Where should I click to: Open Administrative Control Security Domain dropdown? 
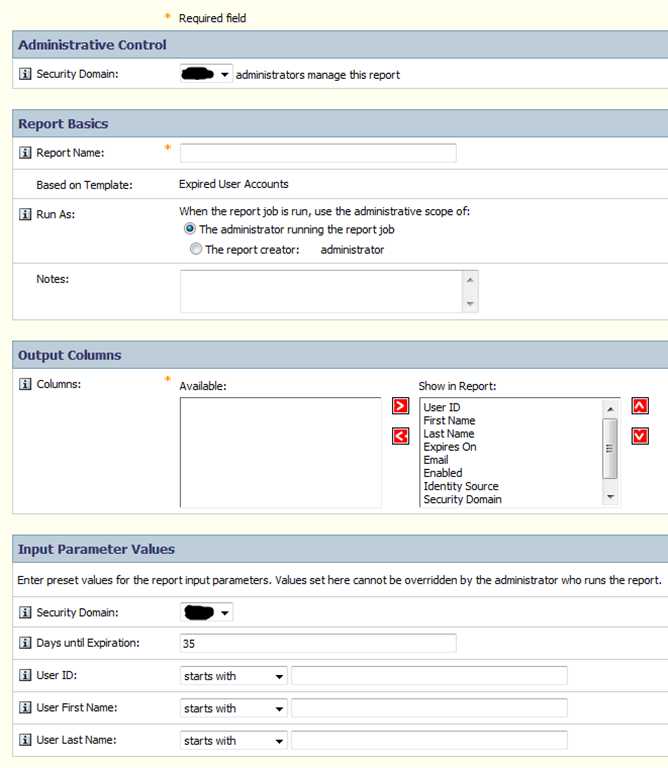(206, 74)
